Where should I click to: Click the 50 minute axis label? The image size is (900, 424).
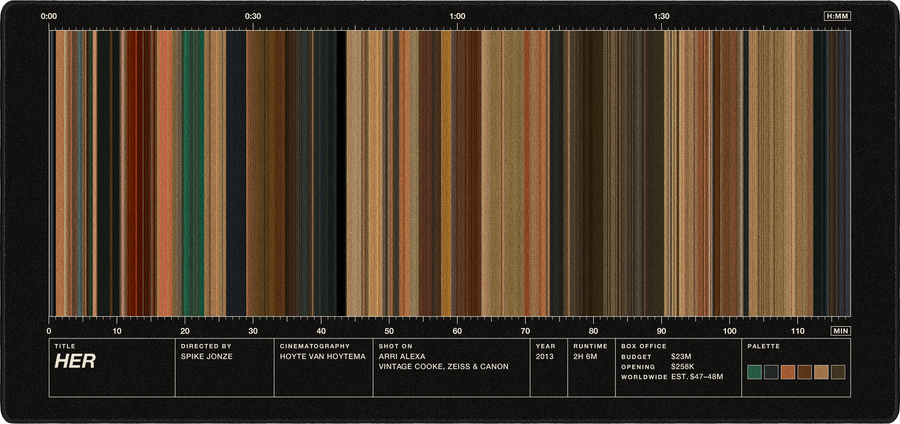coord(389,331)
